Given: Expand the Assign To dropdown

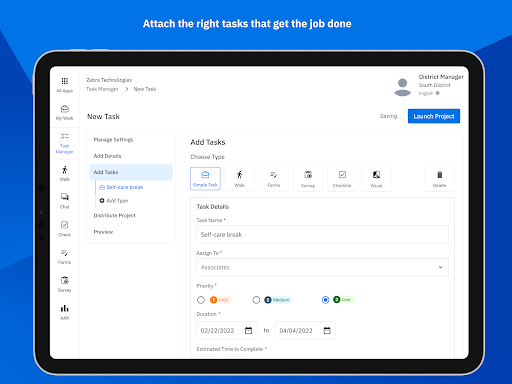Looking at the screenshot, I should (x=322, y=267).
